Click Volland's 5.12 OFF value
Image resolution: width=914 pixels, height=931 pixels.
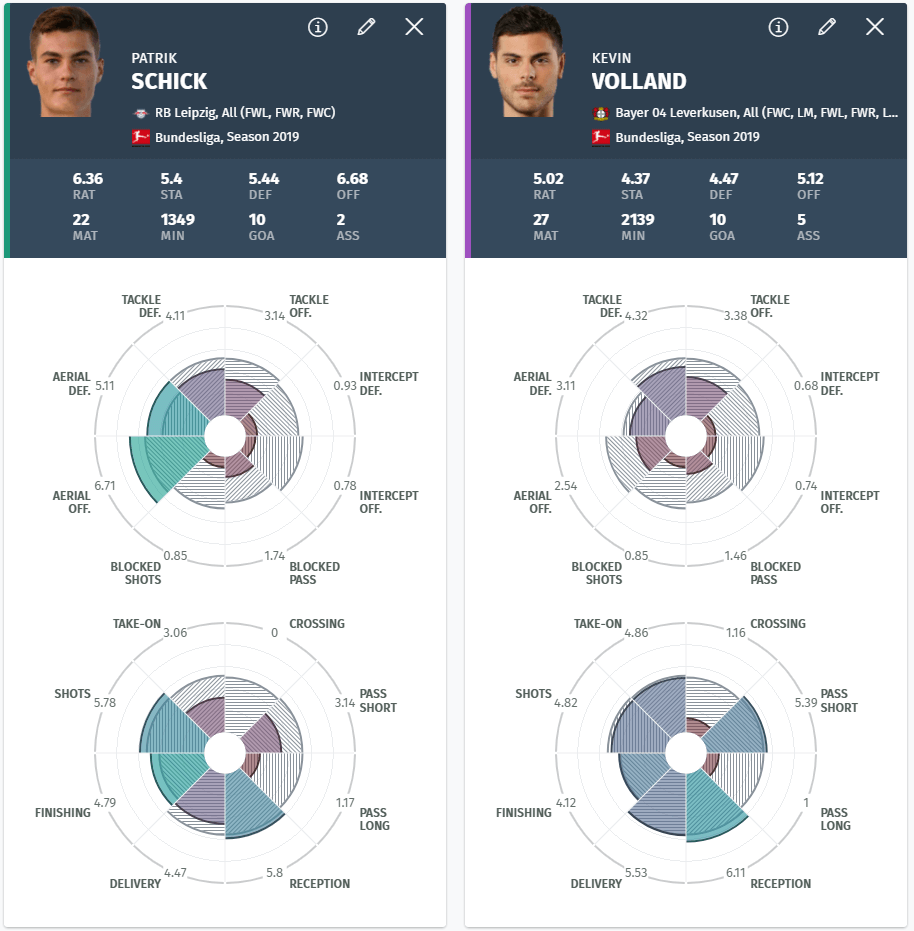tap(810, 179)
